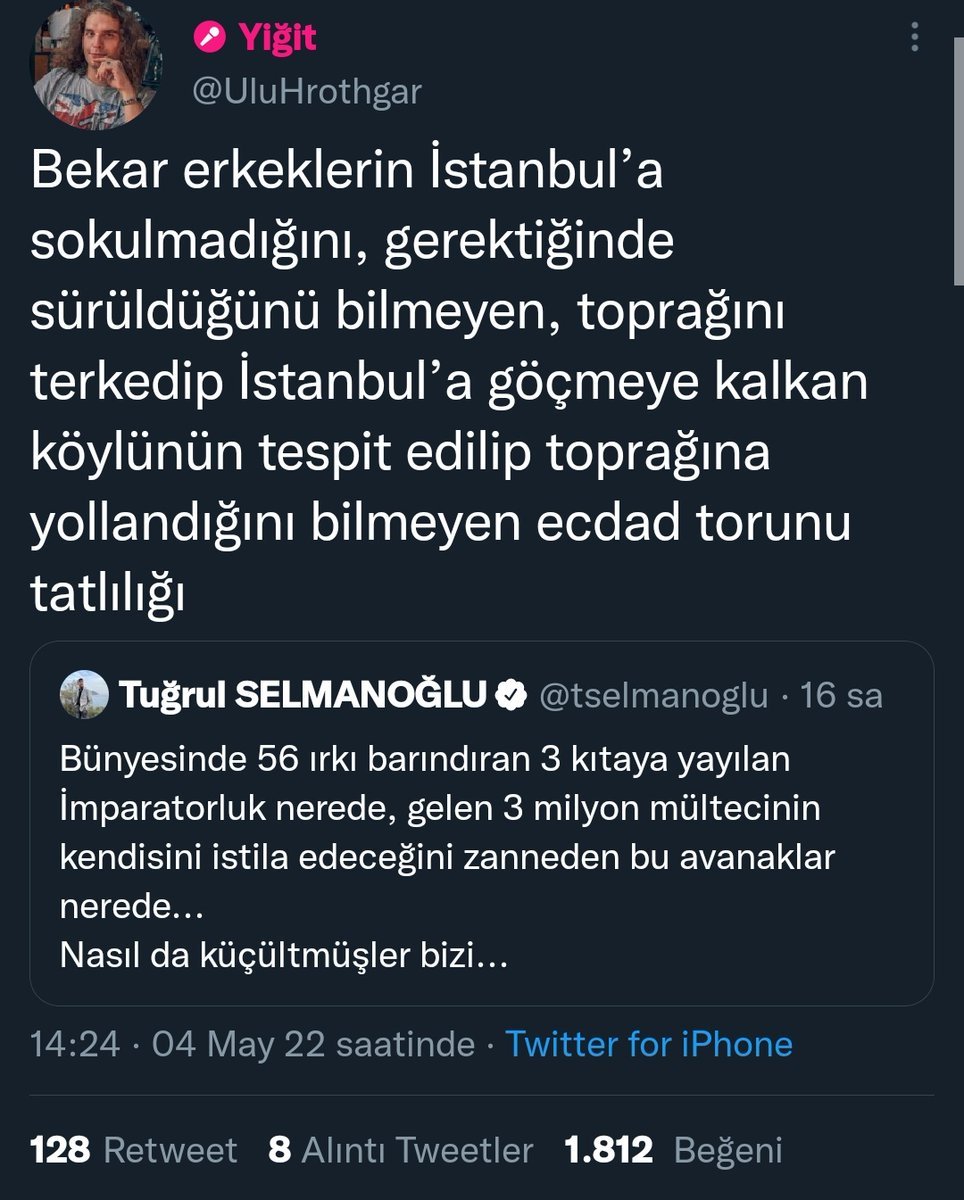This screenshot has width=964, height=1200.
Task: Show the 1.812 Beğeni list
Action: tap(672, 1149)
